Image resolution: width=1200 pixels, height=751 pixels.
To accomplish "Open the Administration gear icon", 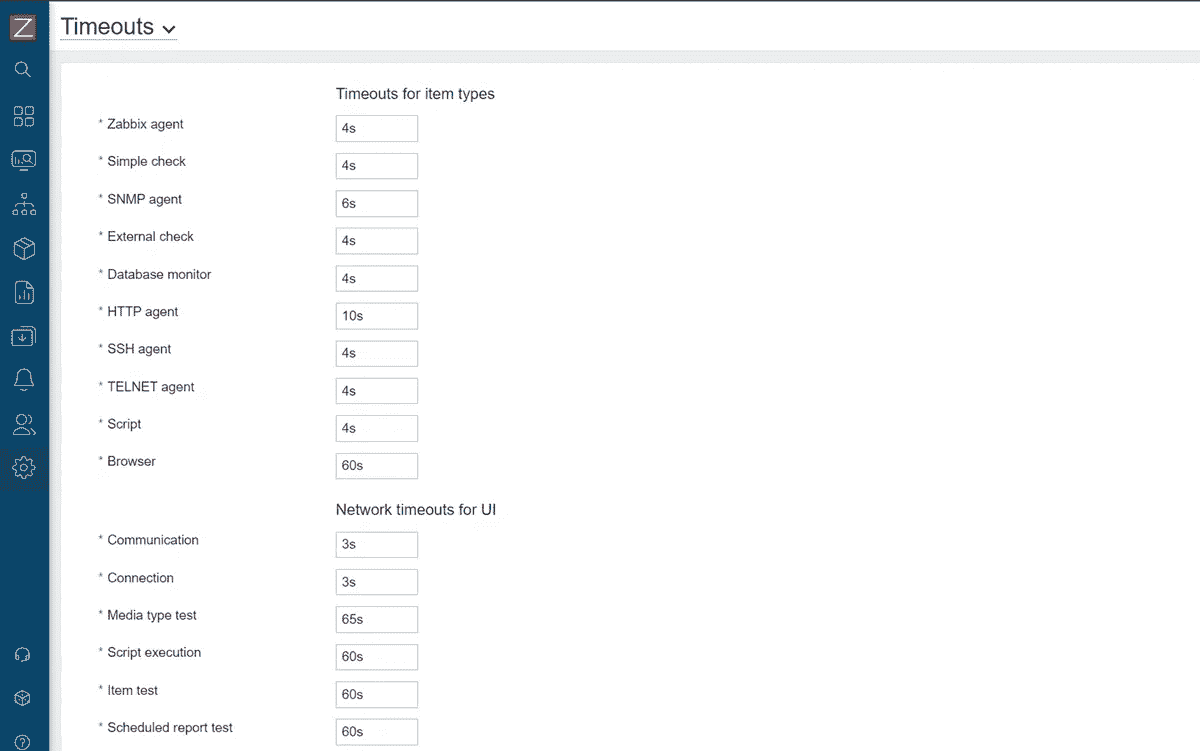I will pos(23,467).
